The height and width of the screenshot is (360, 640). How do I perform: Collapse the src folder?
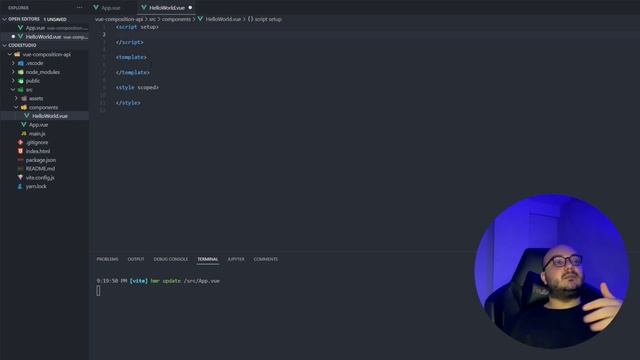13,90
